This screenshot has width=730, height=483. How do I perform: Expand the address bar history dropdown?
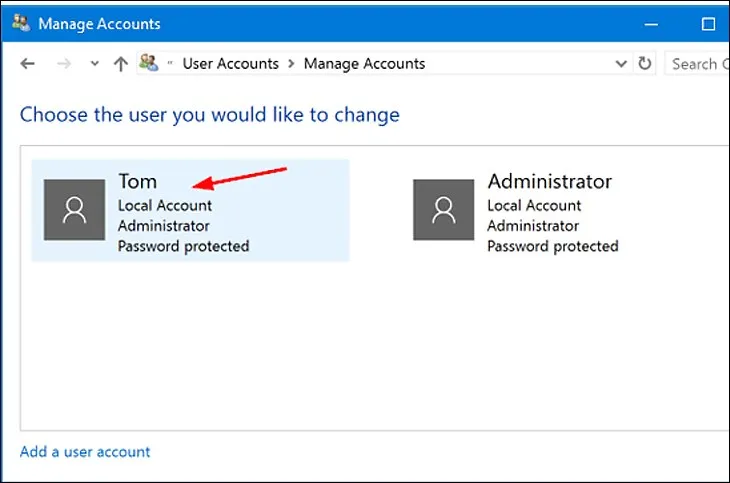[x=620, y=64]
